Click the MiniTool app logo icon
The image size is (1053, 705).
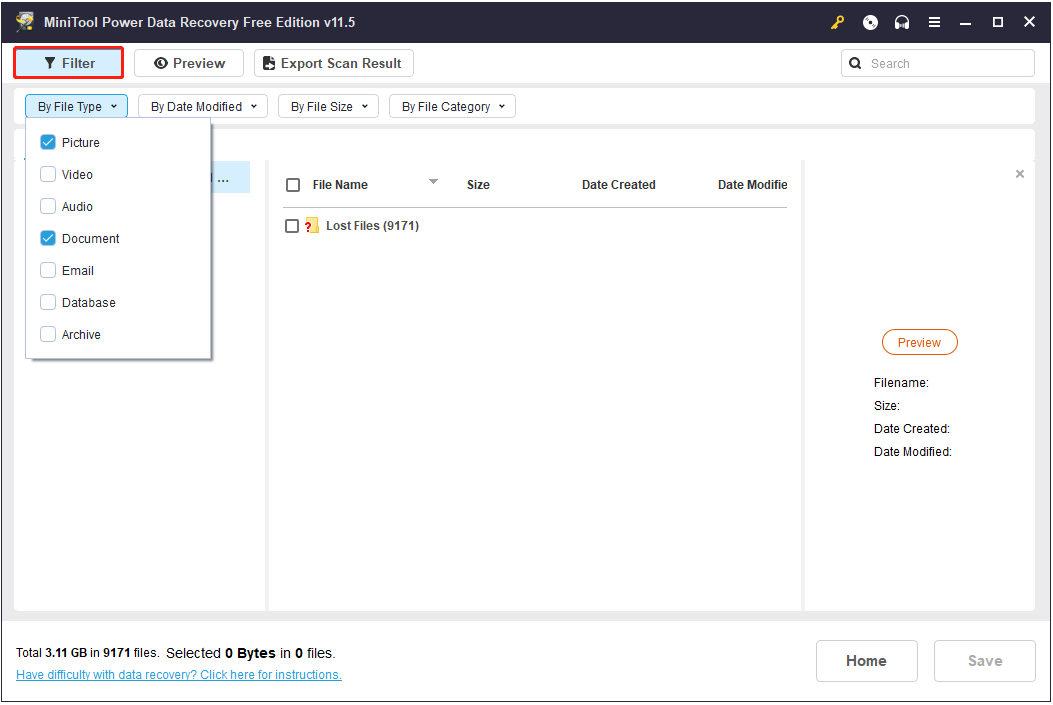pos(26,21)
